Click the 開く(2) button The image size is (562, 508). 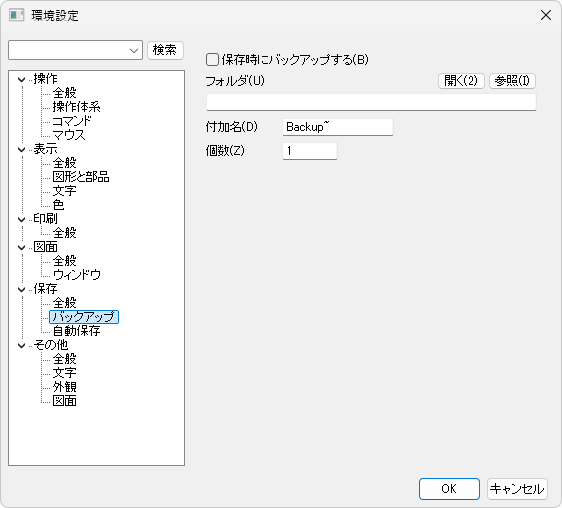461,81
